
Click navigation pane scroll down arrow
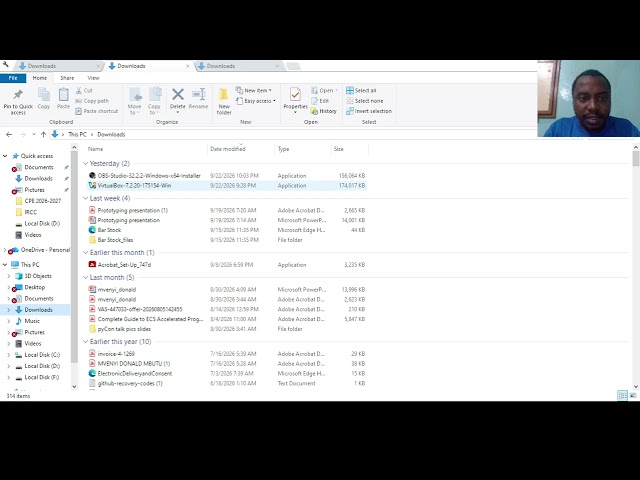coord(74,386)
